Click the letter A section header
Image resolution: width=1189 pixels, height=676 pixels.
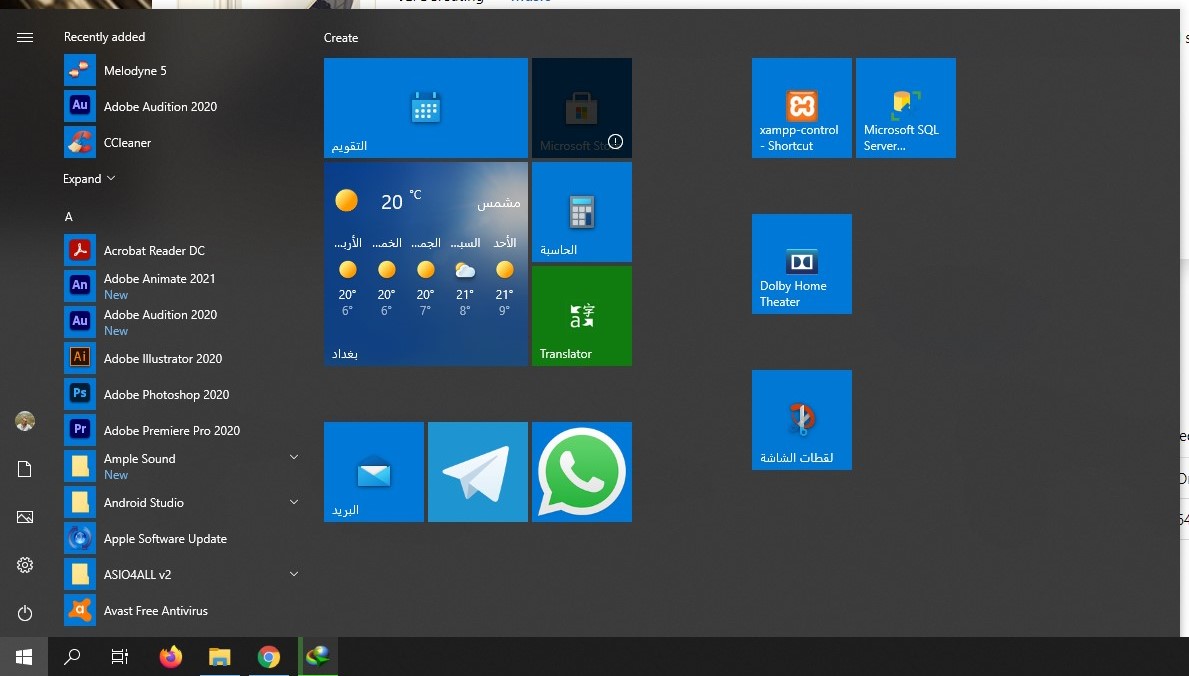click(68, 216)
